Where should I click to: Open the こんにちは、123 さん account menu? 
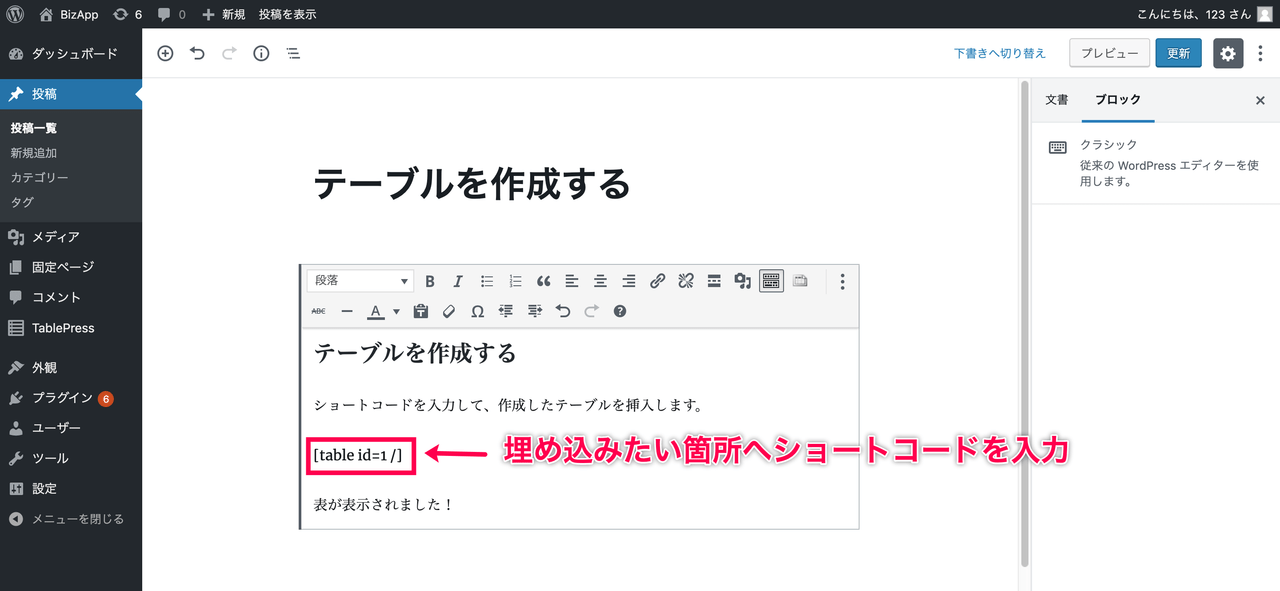coord(1205,14)
